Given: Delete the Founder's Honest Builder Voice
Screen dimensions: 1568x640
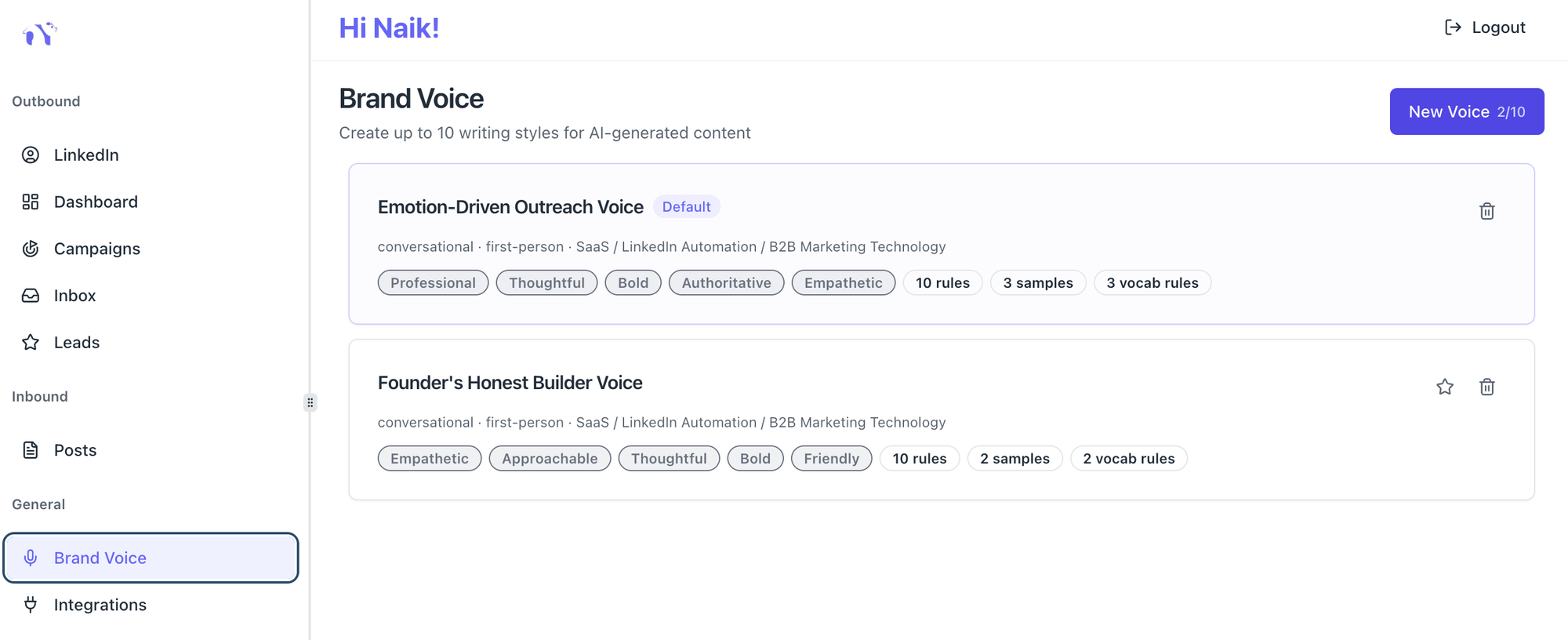Looking at the screenshot, I should [1486, 387].
